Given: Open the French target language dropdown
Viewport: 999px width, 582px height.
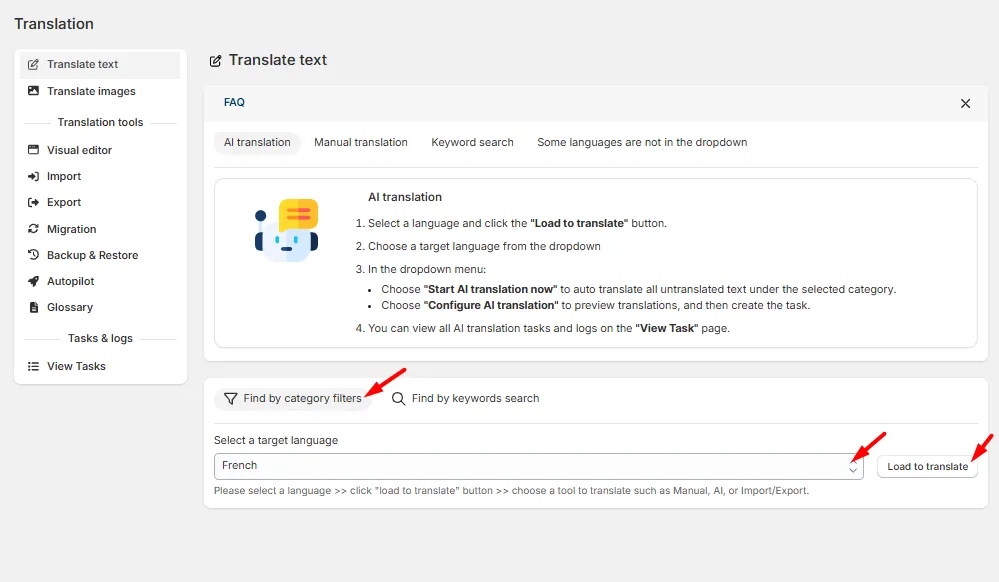Looking at the screenshot, I should (x=538, y=466).
